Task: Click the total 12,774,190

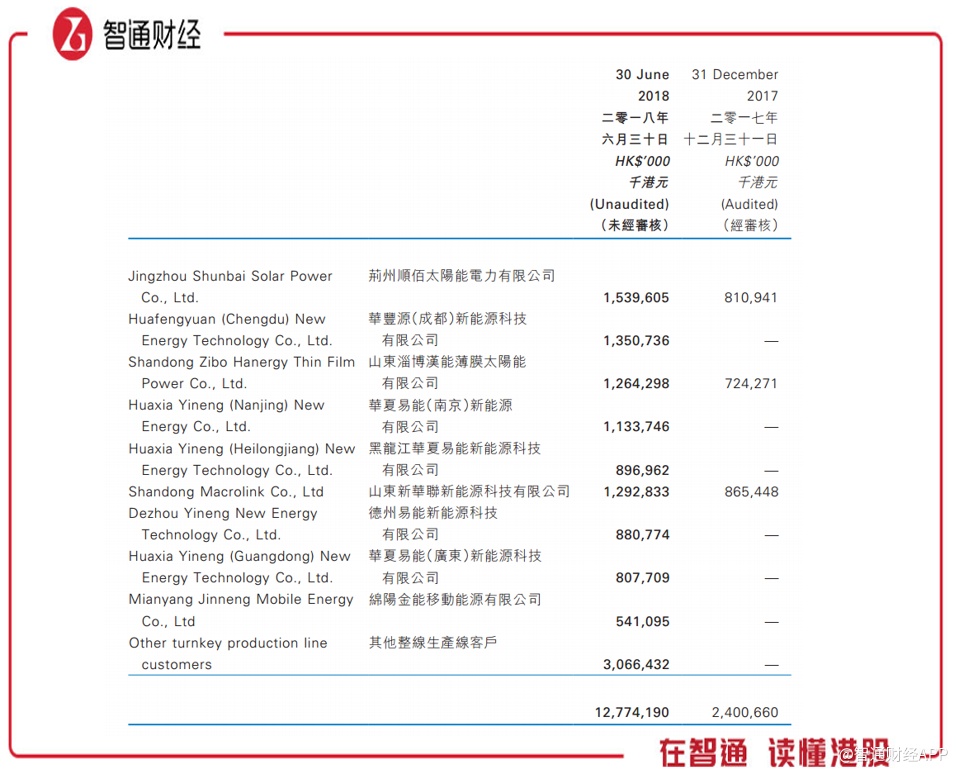Action: pyautogui.click(x=632, y=712)
